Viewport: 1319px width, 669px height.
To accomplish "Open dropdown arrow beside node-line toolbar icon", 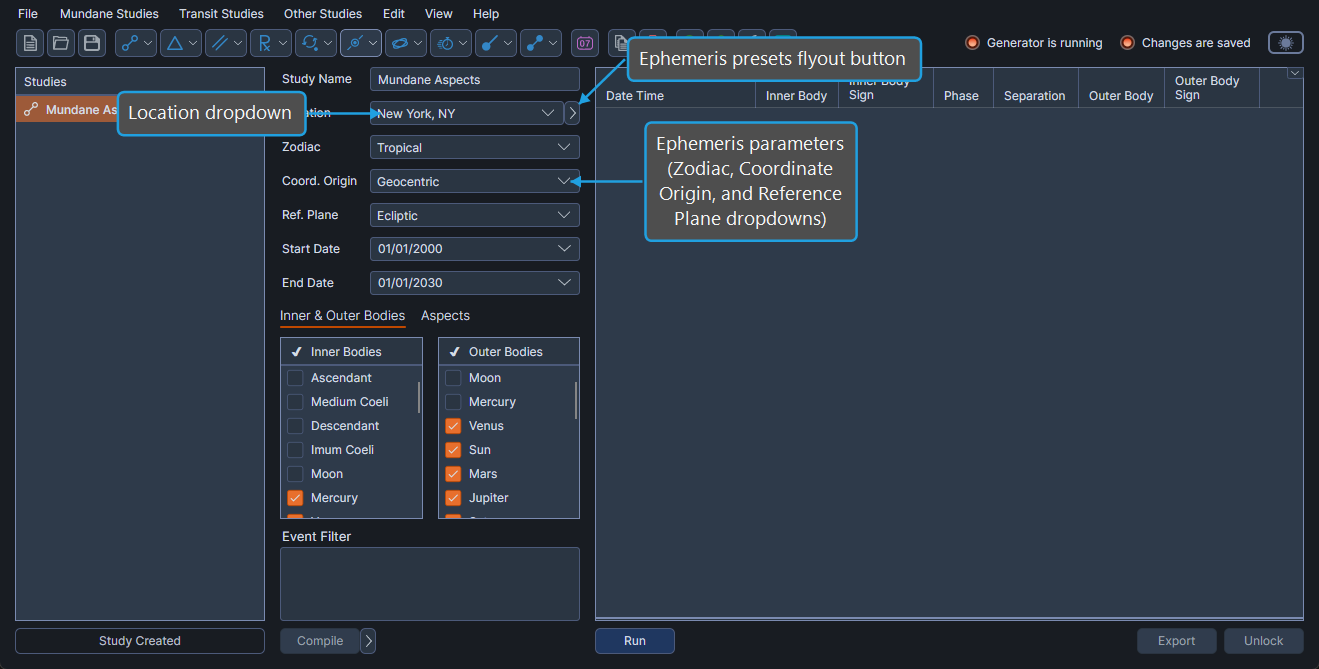I will [148, 43].
